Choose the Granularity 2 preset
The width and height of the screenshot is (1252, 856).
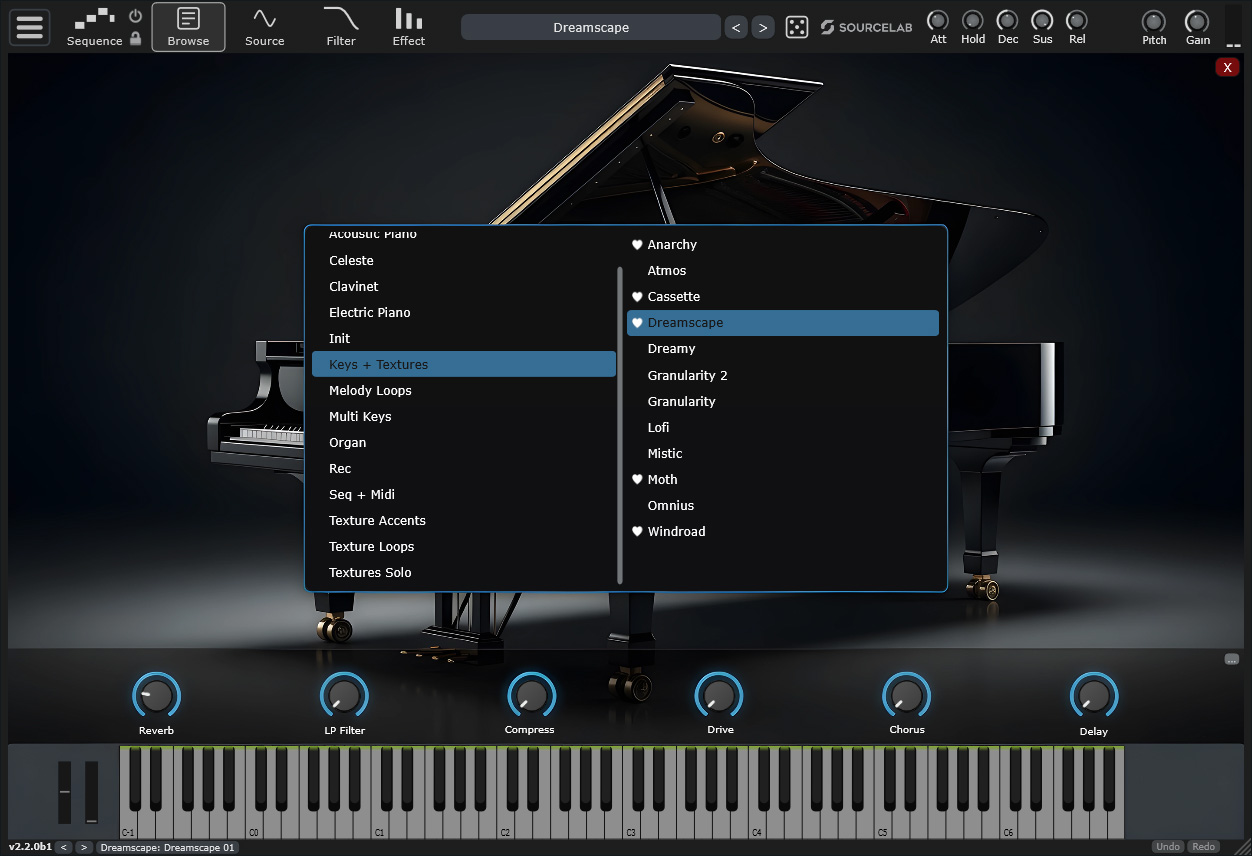687,375
